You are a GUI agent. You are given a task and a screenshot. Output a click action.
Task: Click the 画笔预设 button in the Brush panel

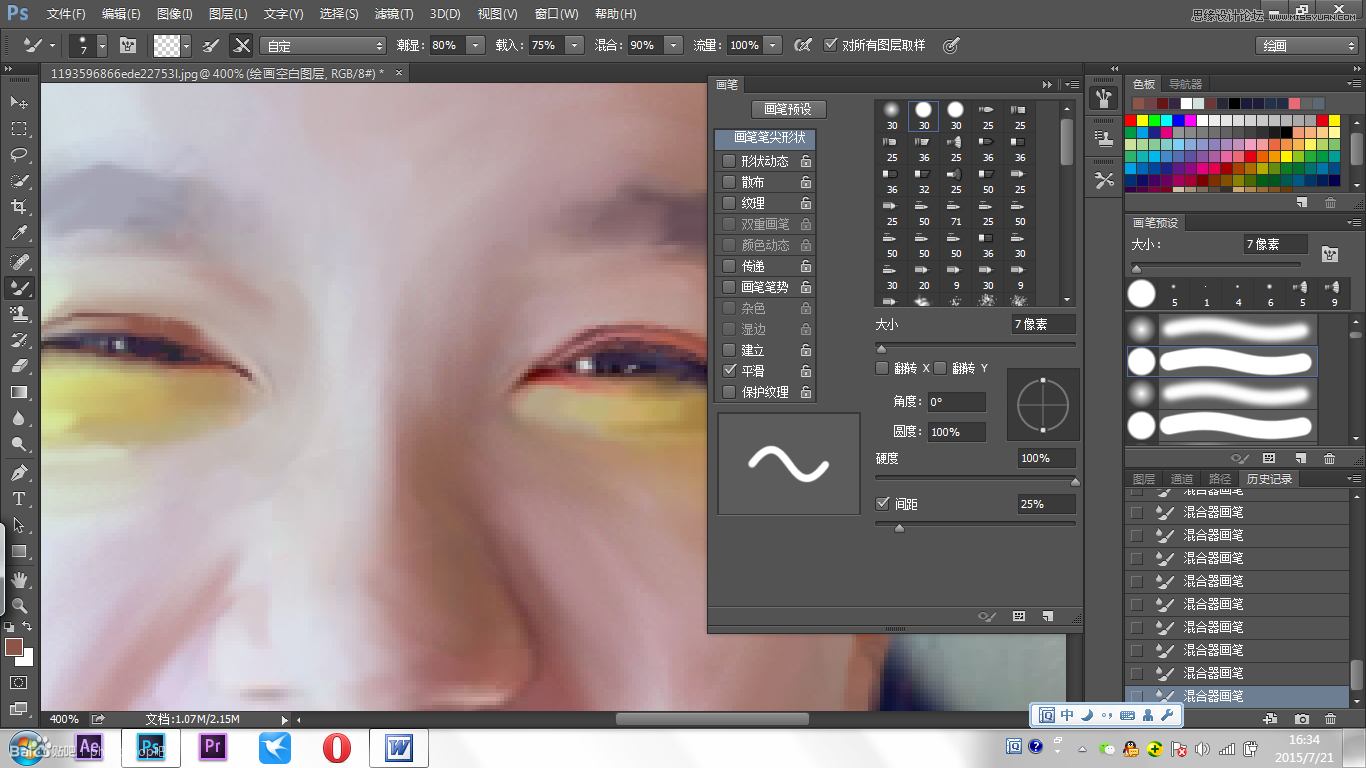[x=789, y=109]
